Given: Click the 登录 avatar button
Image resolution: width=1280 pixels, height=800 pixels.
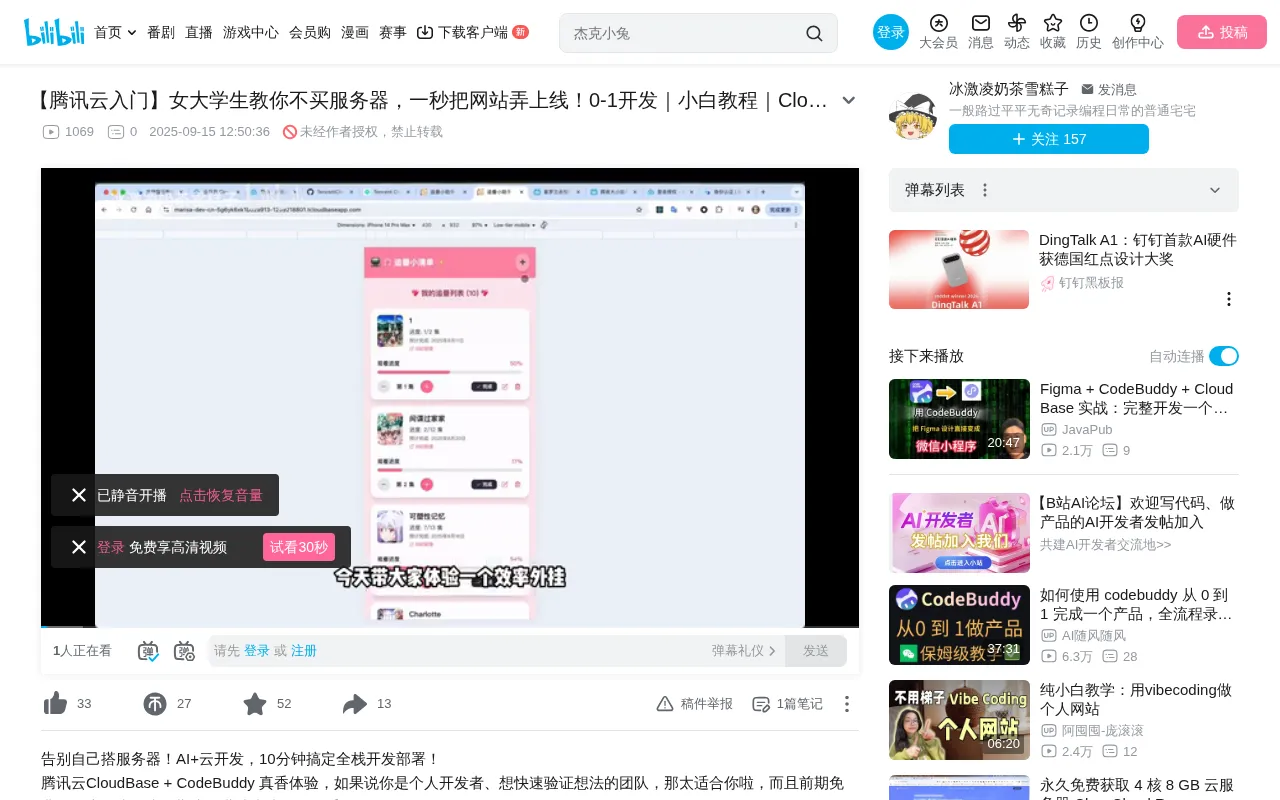Looking at the screenshot, I should pyautogui.click(x=891, y=32).
